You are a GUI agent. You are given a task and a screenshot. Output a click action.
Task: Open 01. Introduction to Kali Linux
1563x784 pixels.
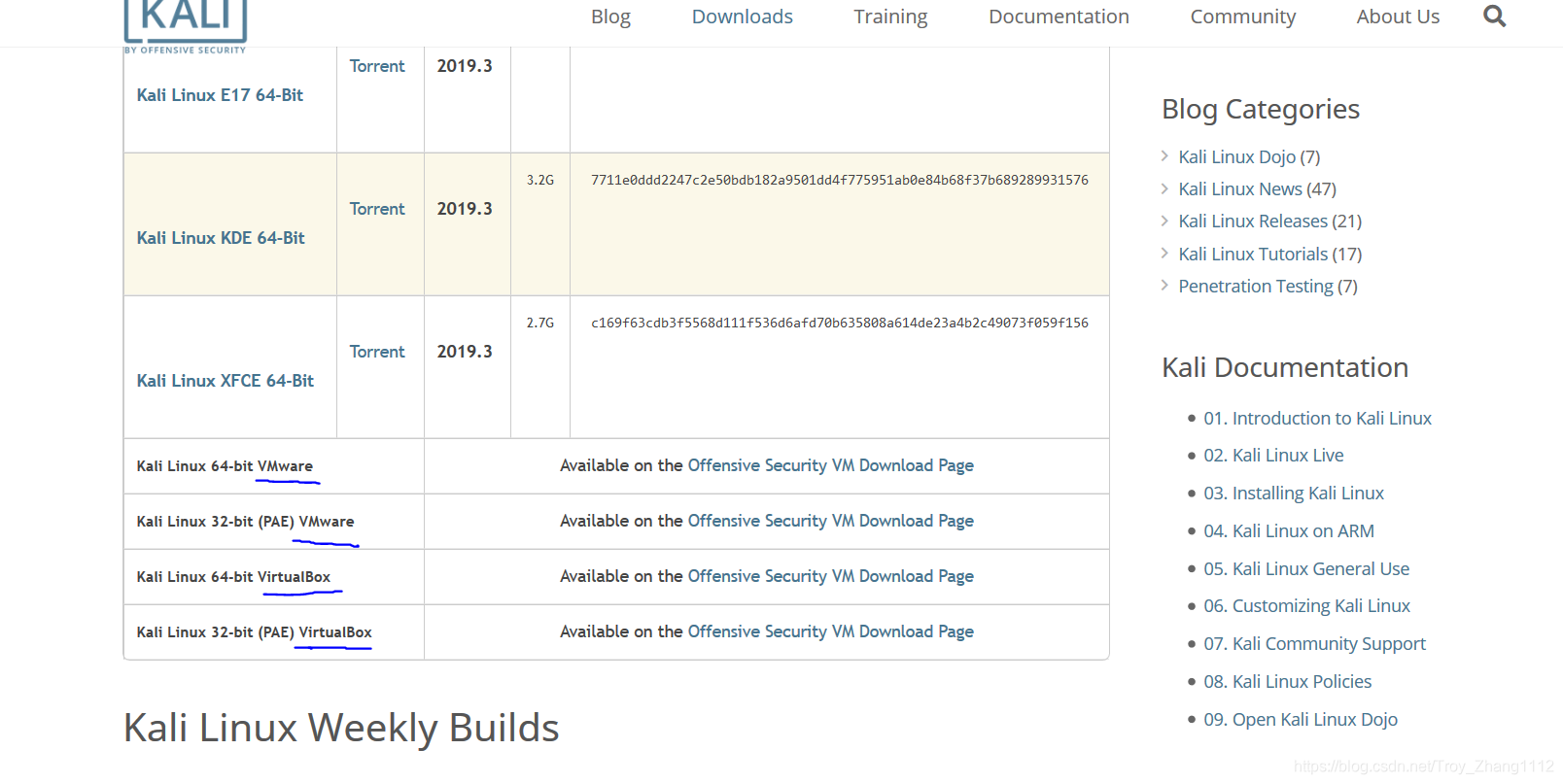[1317, 418]
